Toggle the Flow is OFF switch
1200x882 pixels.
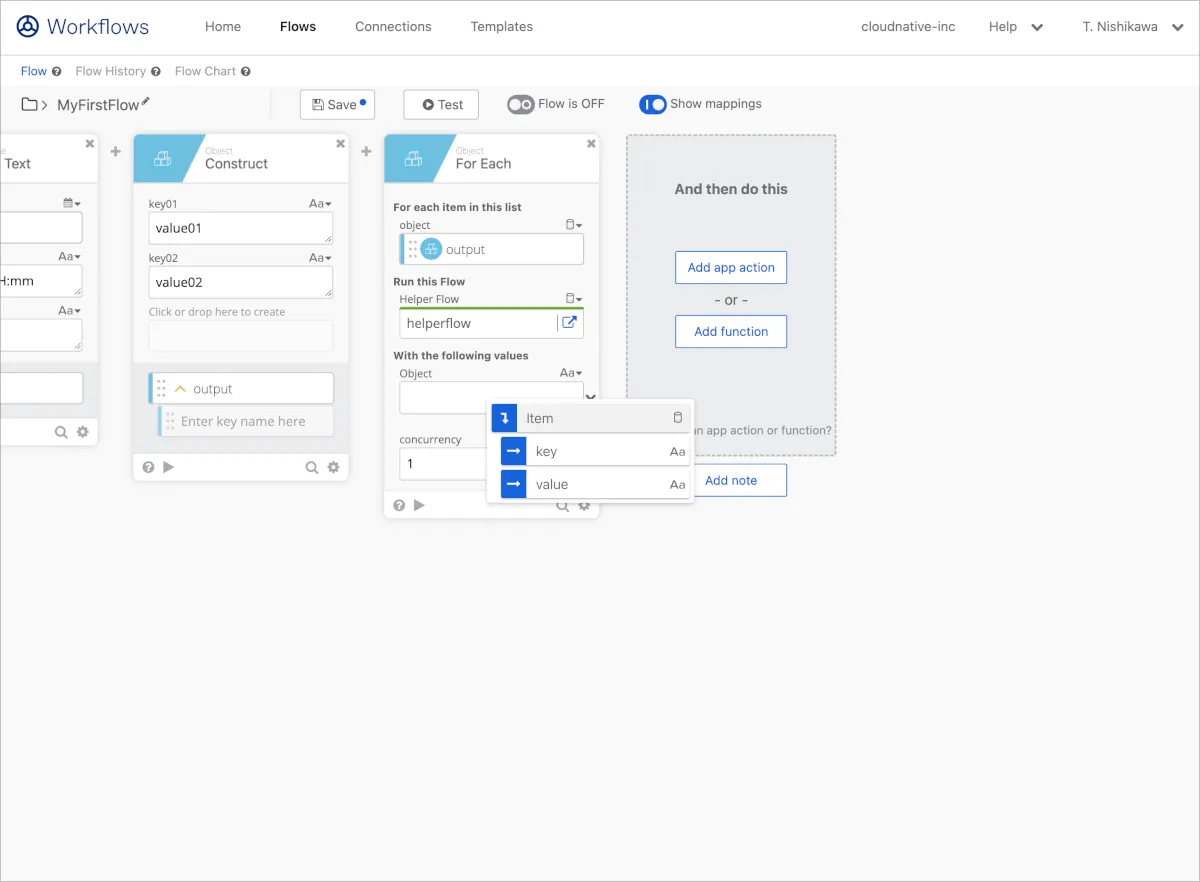click(521, 104)
